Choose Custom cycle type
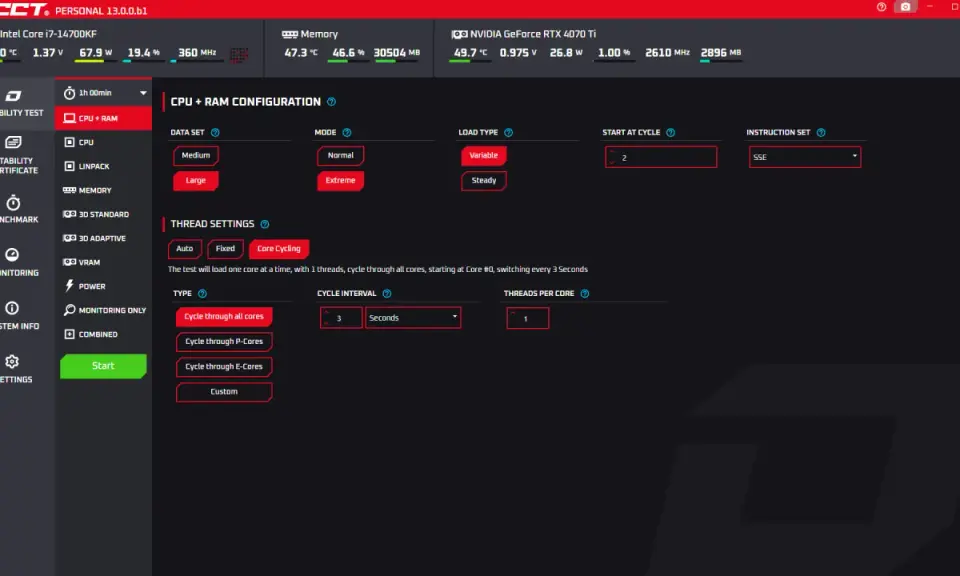 point(224,392)
